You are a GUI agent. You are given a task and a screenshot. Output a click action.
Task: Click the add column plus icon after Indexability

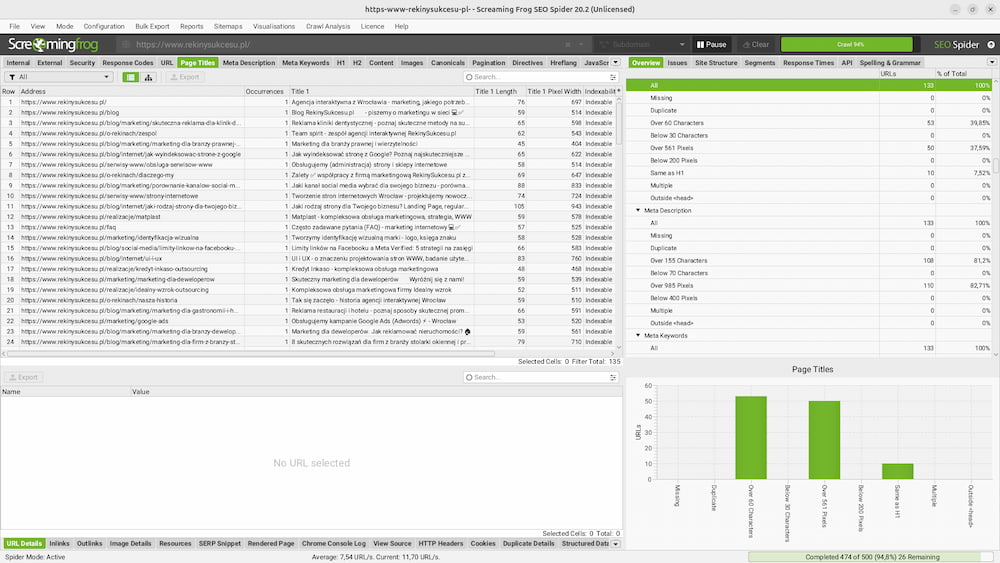(x=619, y=91)
